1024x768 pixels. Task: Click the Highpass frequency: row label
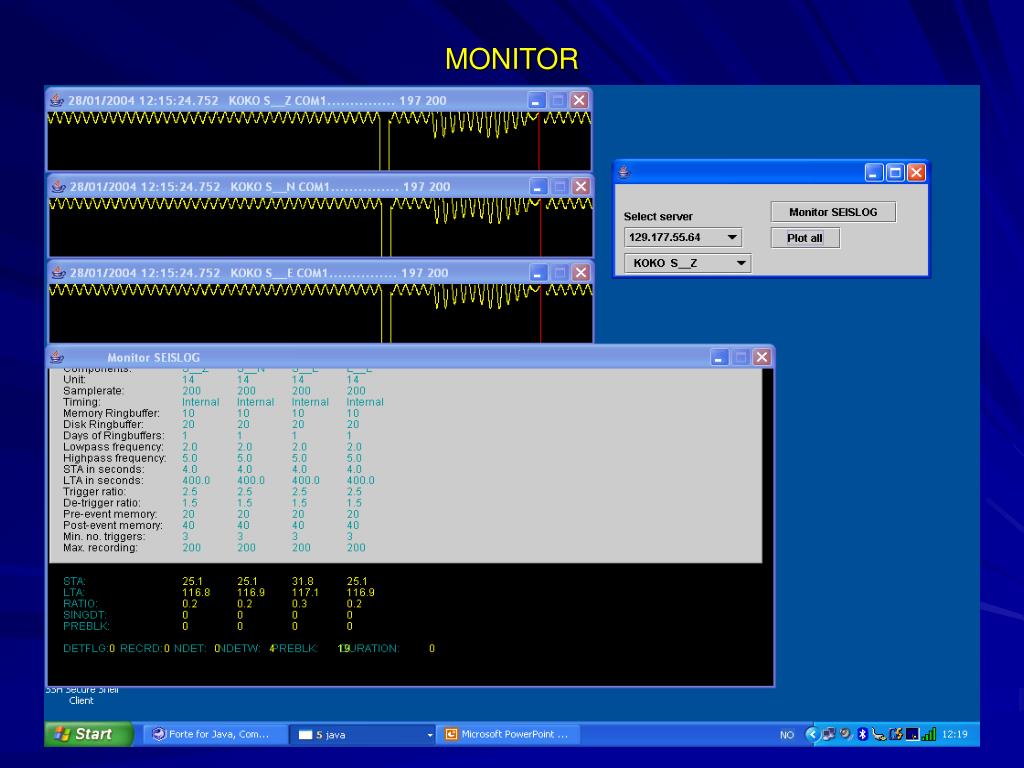114,458
